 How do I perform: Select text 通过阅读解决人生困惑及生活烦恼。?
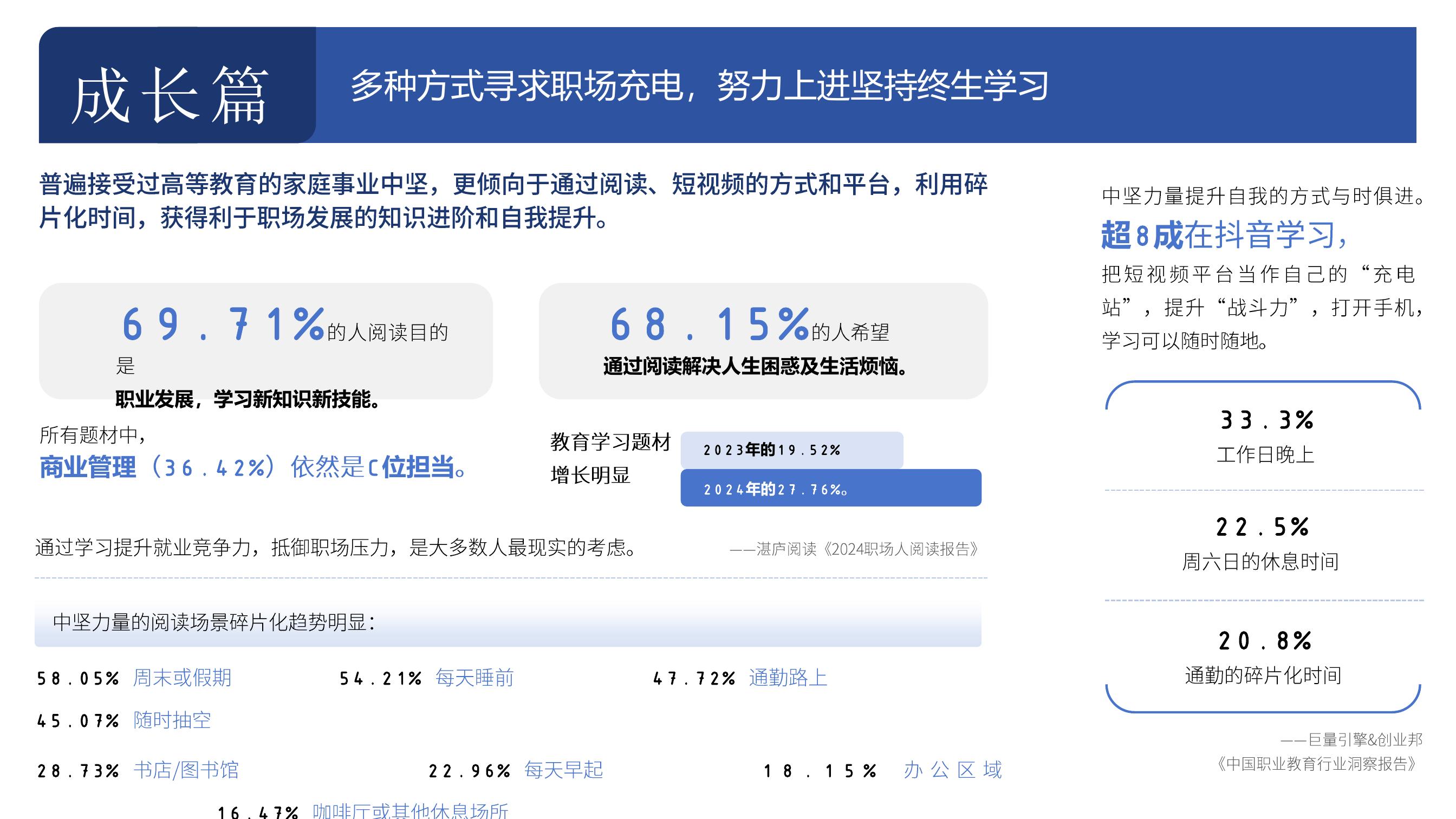(756, 366)
